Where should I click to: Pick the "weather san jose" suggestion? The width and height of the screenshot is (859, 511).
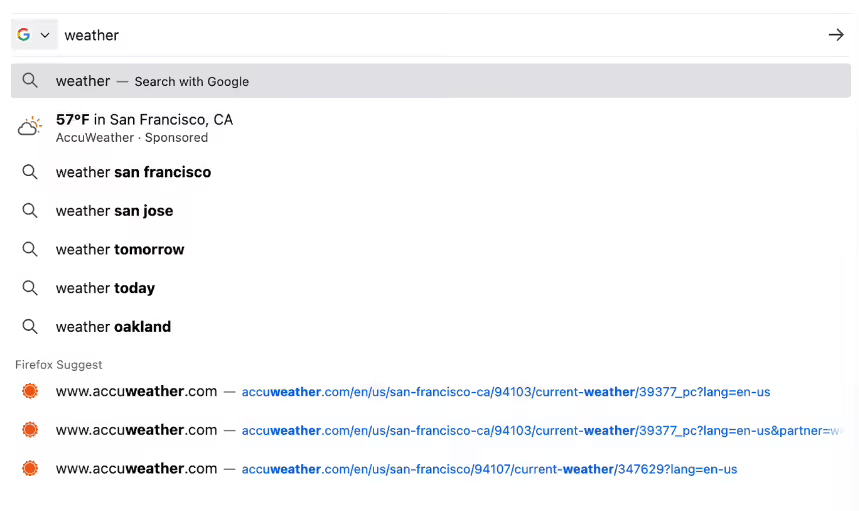(114, 211)
